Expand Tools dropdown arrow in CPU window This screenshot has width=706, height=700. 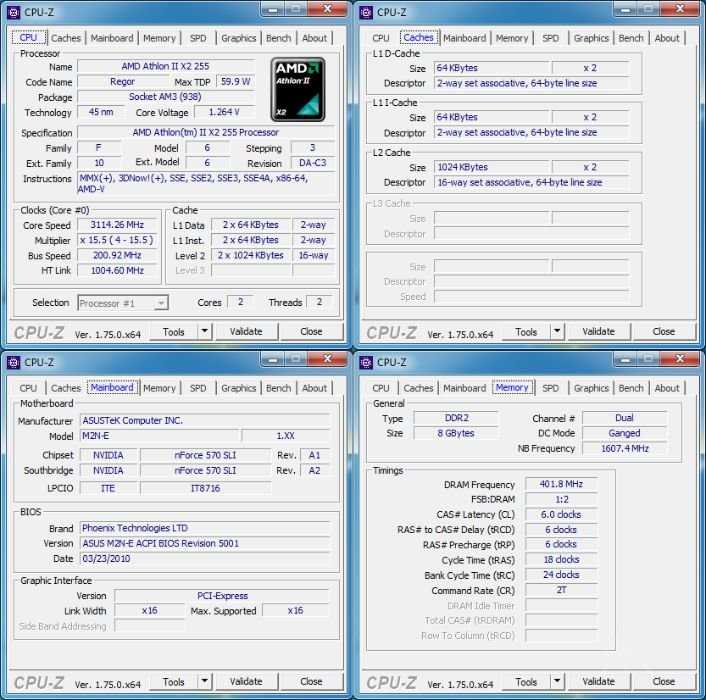point(204,332)
